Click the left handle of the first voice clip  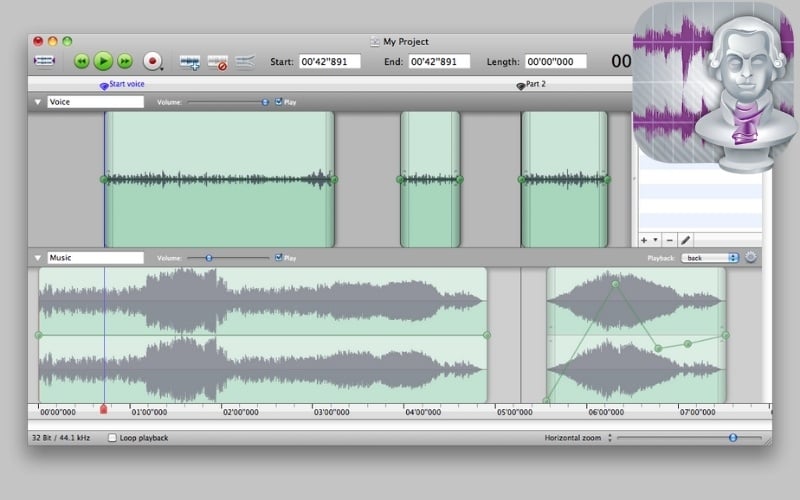(104, 180)
